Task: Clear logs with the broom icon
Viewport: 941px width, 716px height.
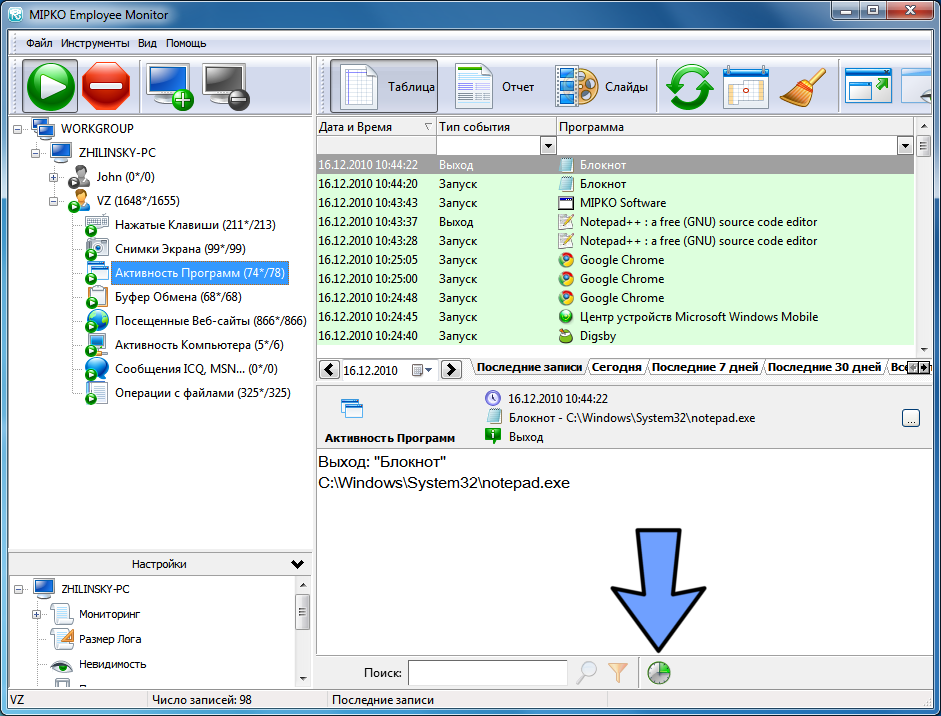Action: click(x=802, y=87)
